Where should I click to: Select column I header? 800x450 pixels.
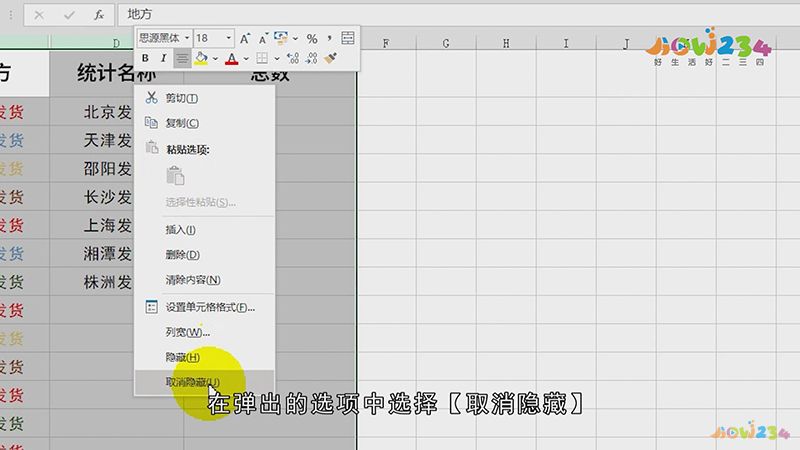point(566,43)
